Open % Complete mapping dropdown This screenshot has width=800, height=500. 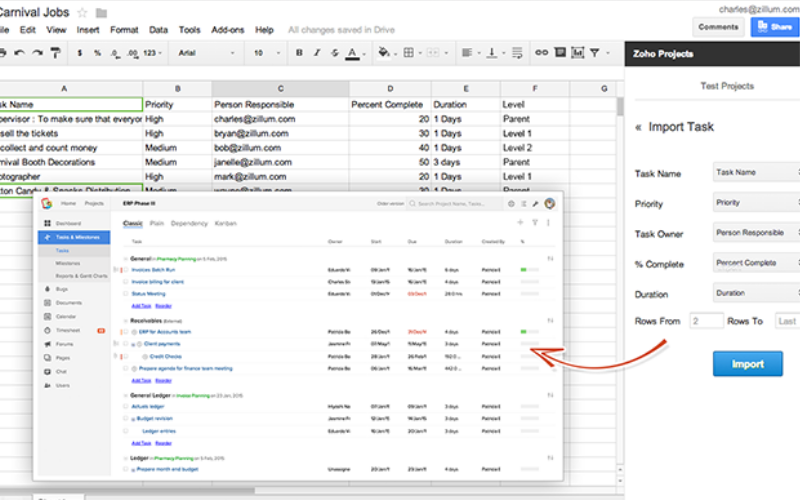pos(756,263)
